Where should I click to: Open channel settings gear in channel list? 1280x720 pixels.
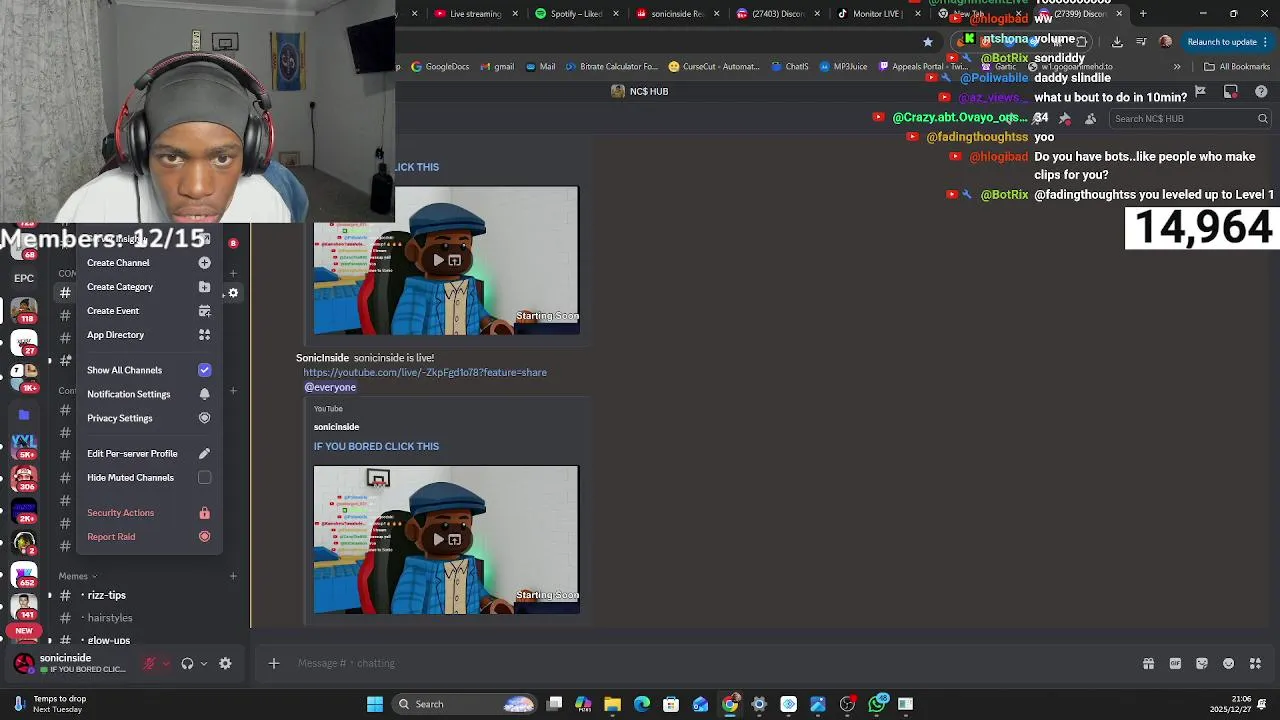(233, 293)
